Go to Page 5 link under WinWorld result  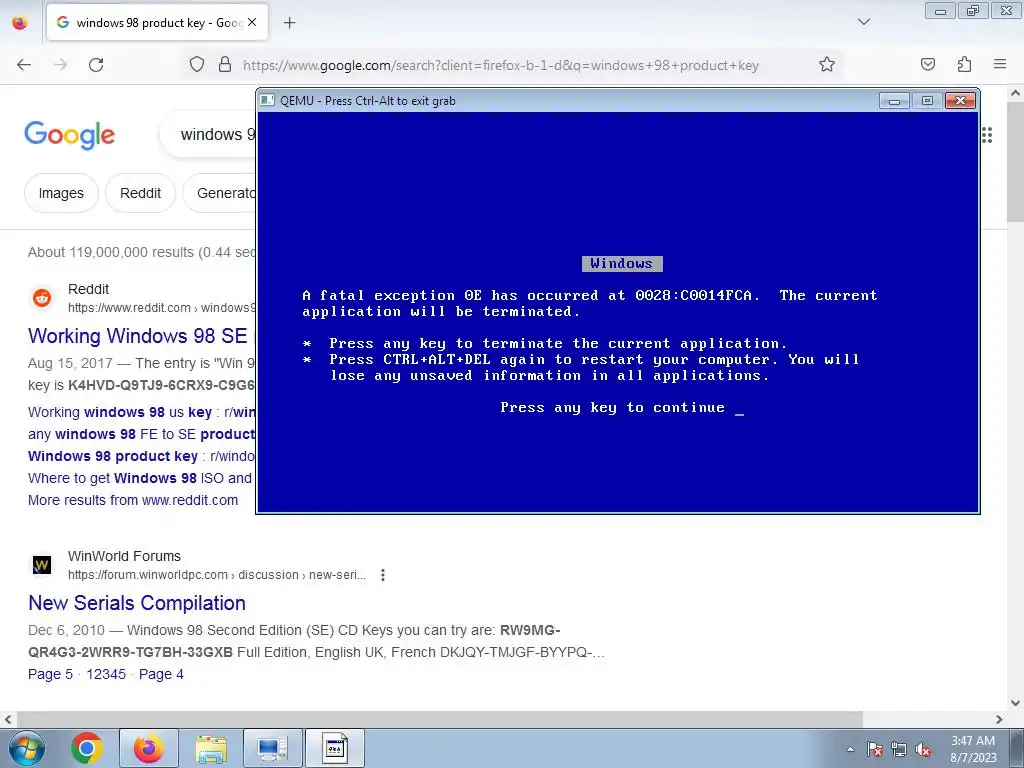pos(50,674)
